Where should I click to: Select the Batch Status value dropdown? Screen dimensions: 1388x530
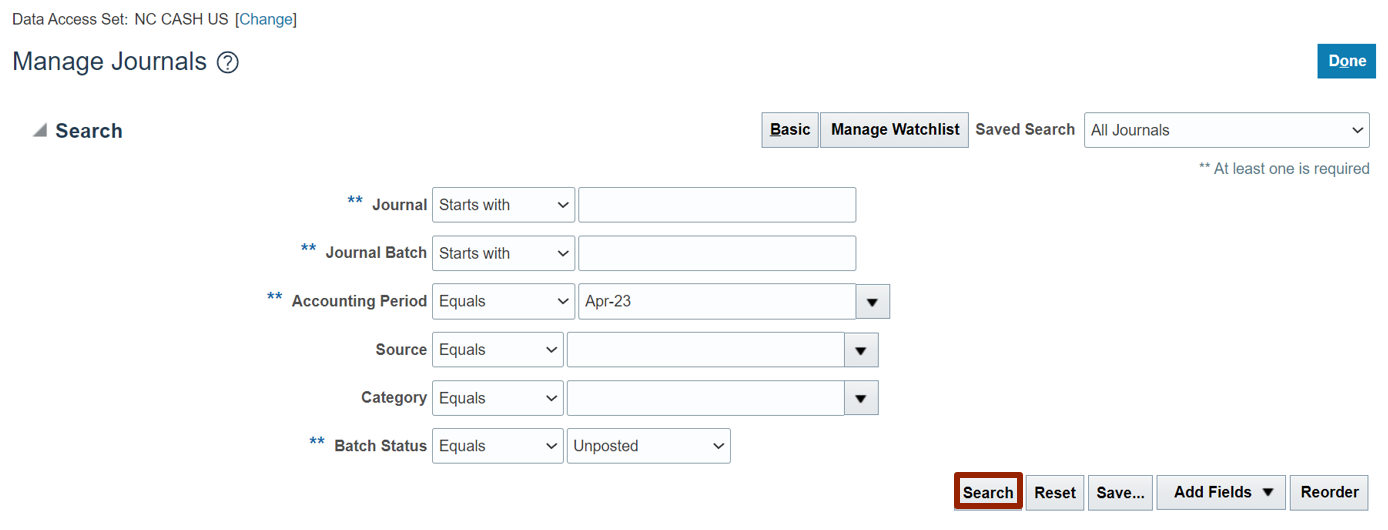pos(649,446)
